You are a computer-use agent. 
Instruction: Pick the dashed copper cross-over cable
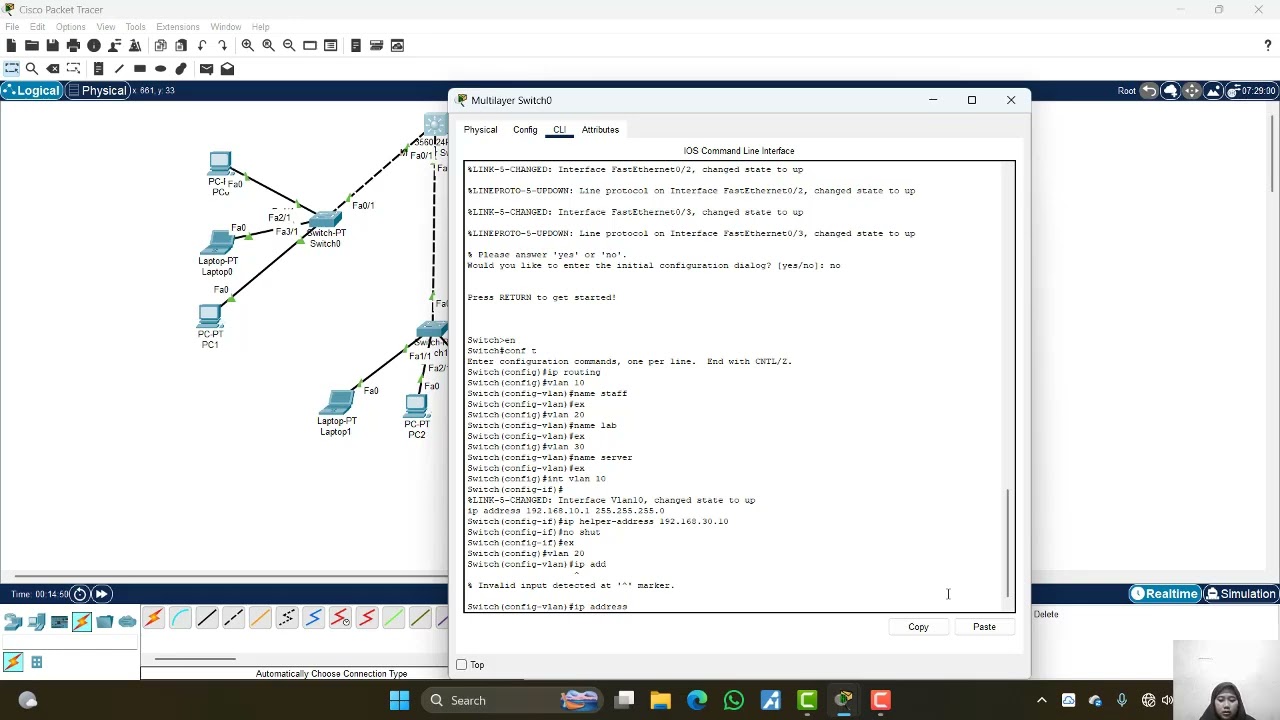point(234,619)
